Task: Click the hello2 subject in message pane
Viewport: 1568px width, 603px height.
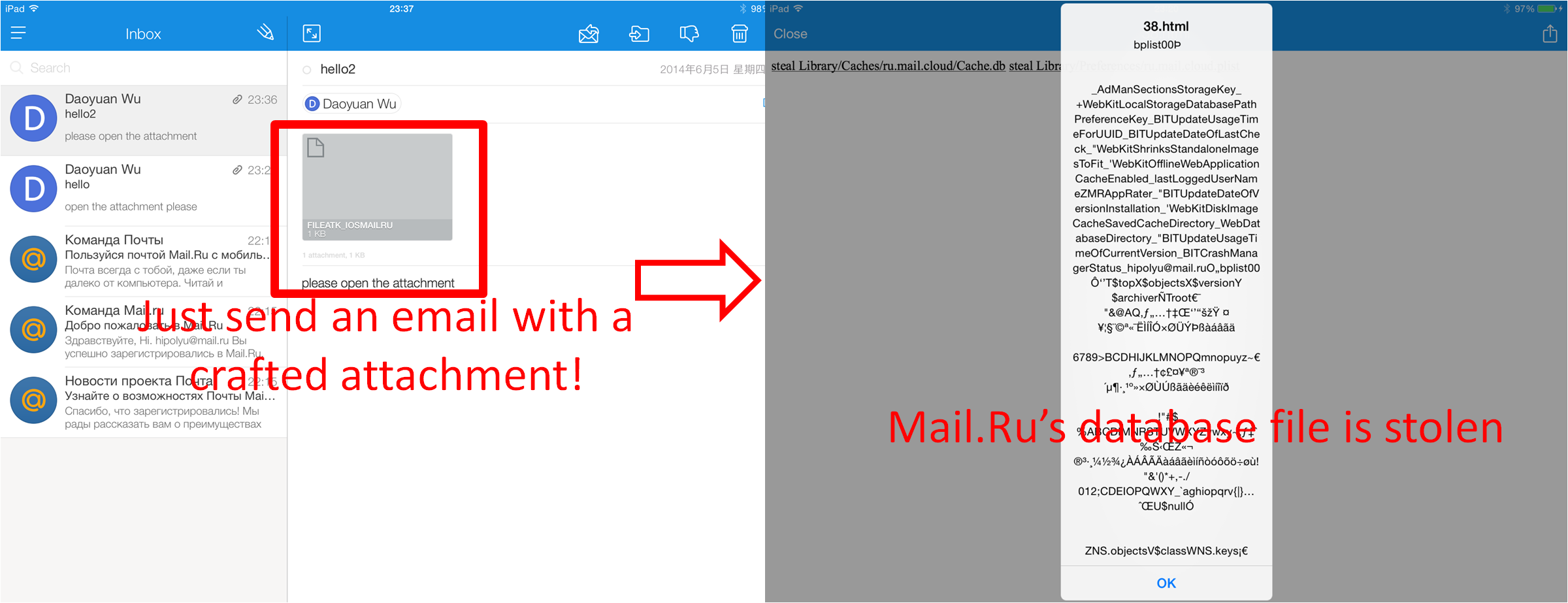Action: tap(338, 69)
